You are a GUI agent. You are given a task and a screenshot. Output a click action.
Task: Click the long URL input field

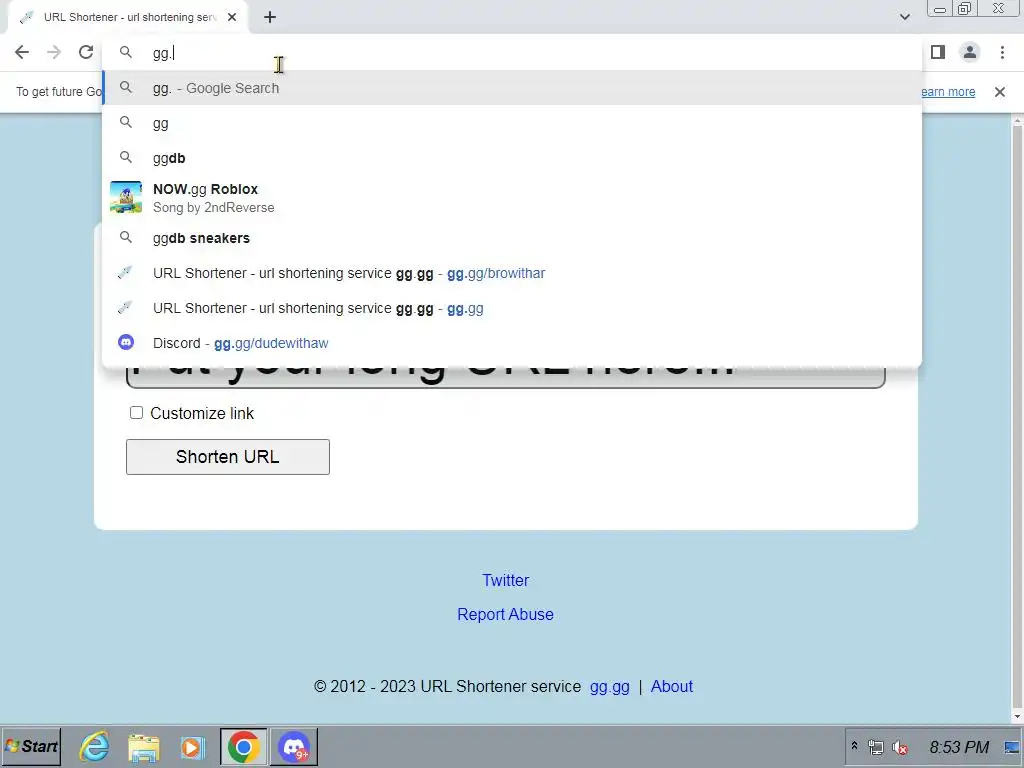click(x=505, y=377)
